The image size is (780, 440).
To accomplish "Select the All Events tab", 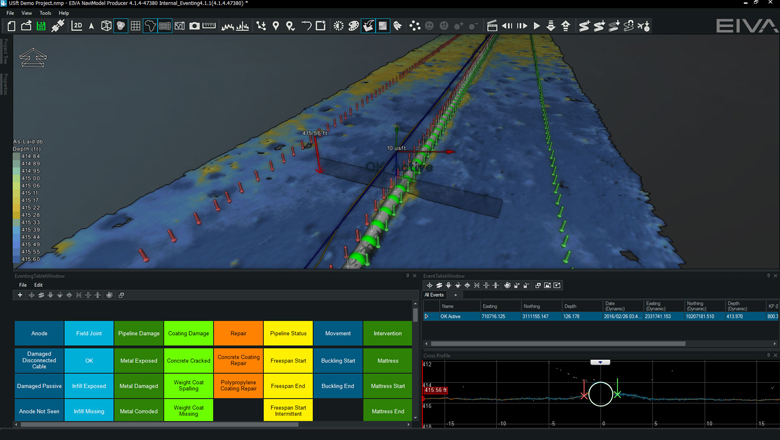I will coord(434,295).
